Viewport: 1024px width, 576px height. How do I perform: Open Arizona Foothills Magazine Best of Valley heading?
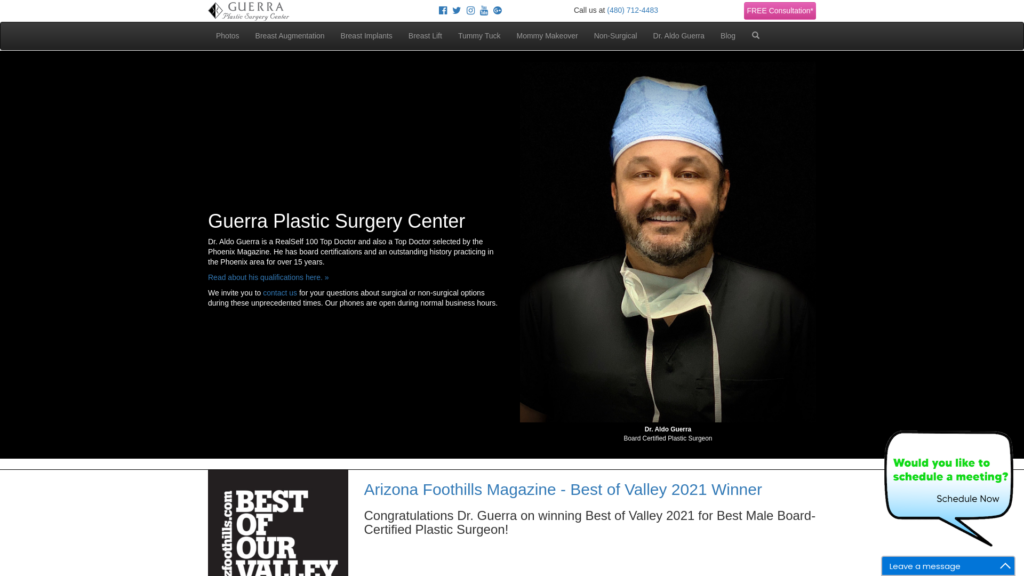coord(563,490)
